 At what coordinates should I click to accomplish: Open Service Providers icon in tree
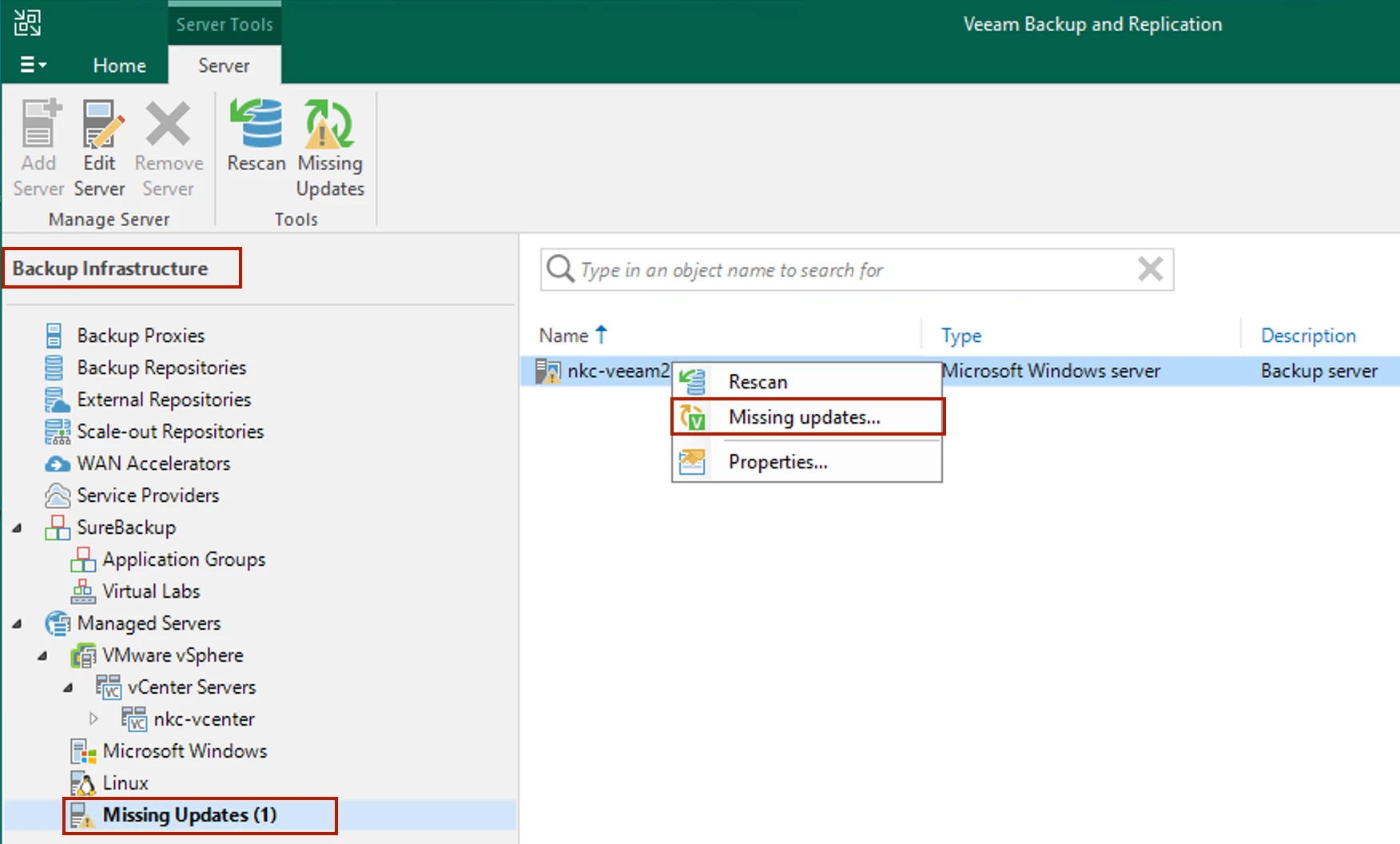[x=57, y=496]
